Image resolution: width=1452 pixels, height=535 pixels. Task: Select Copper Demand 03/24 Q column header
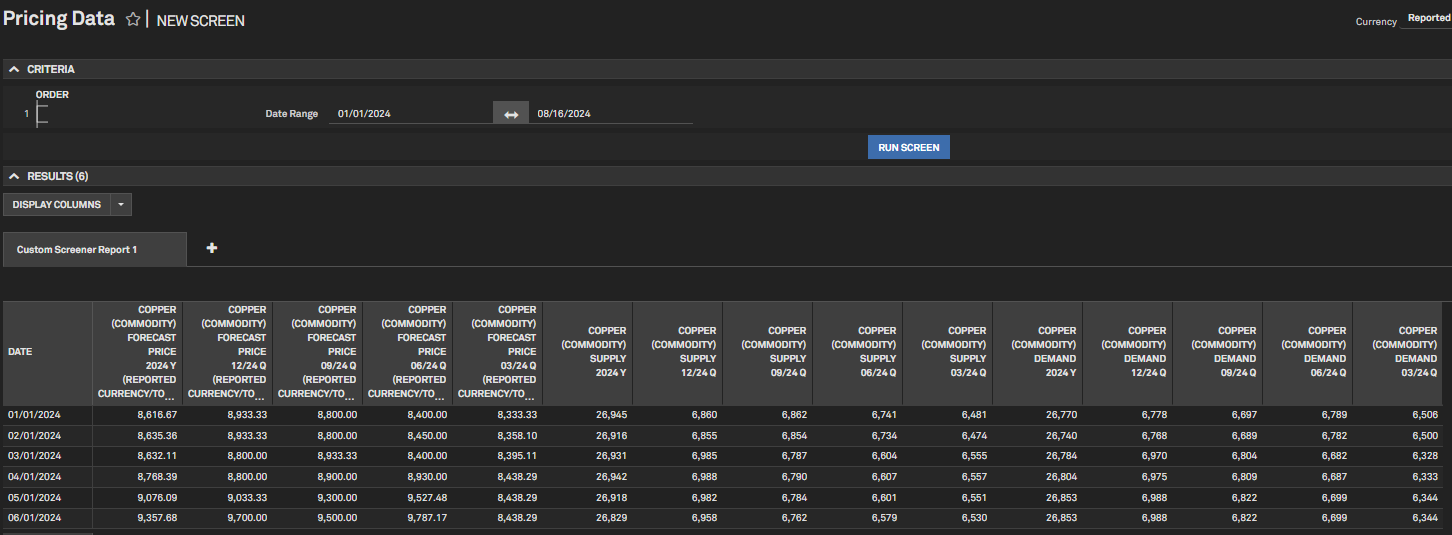(1397, 352)
